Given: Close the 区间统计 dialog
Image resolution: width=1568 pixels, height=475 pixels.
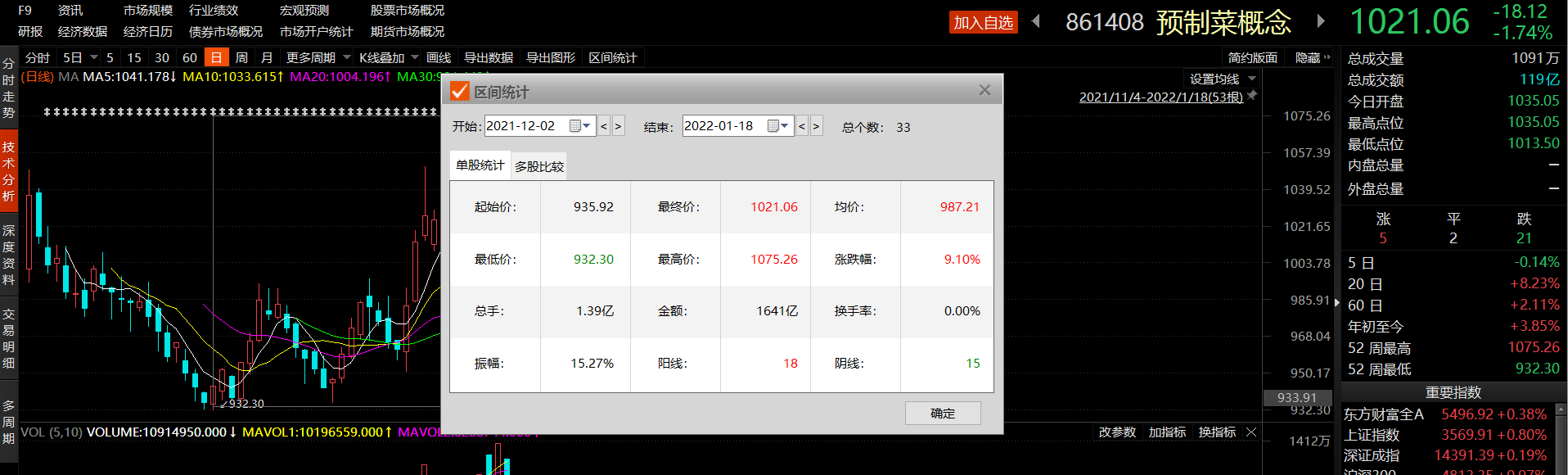Looking at the screenshot, I should (x=985, y=90).
